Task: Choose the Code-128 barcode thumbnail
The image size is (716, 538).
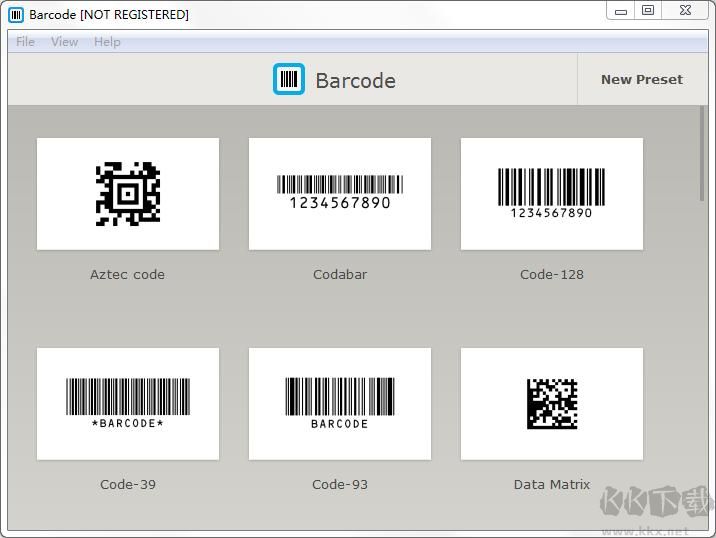Action: click(552, 194)
